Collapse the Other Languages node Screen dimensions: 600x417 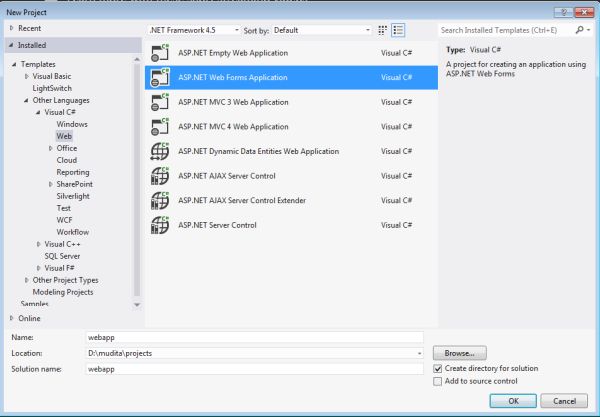pos(26,100)
